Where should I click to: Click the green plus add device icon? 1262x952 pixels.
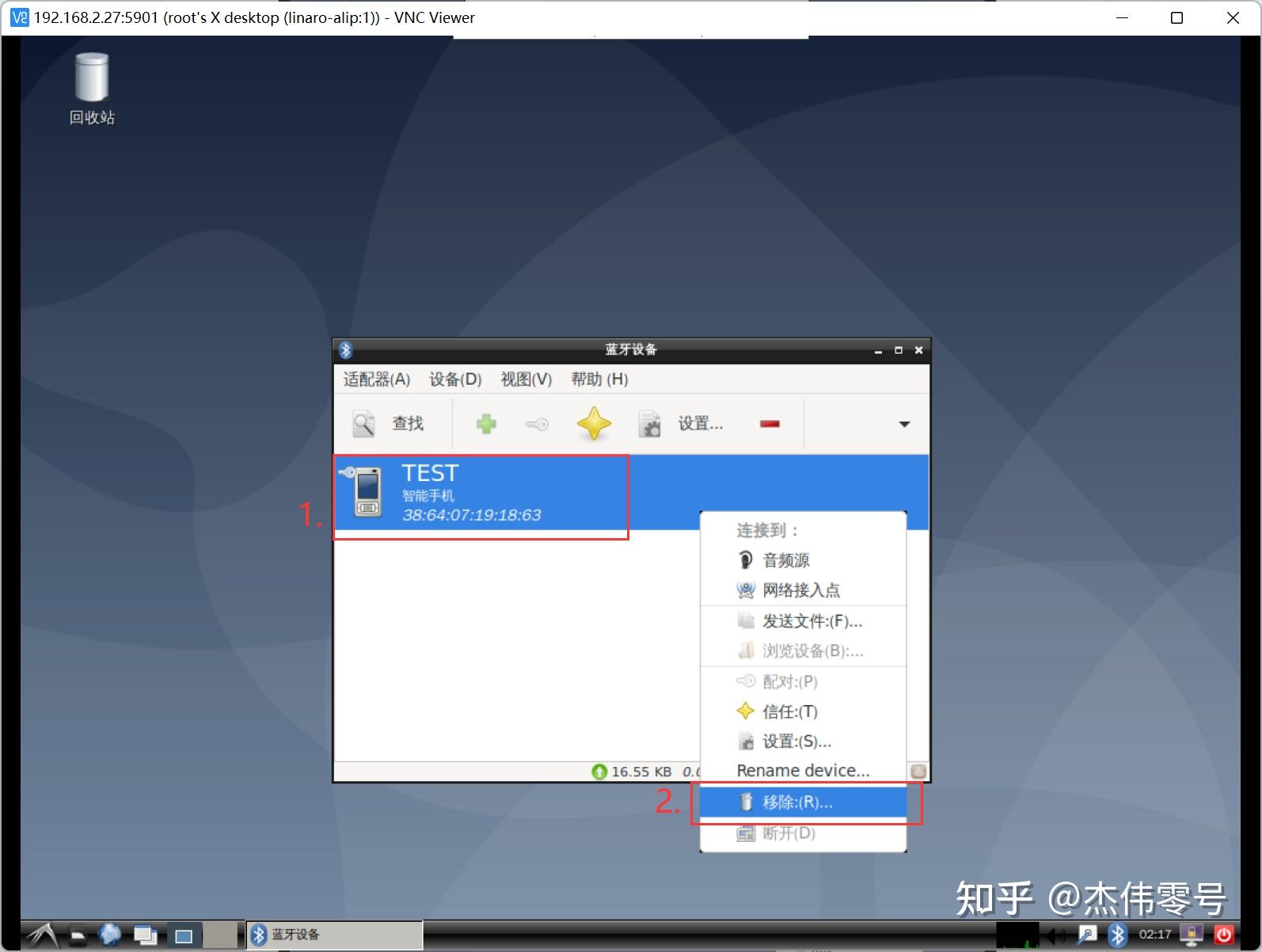[486, 424]
